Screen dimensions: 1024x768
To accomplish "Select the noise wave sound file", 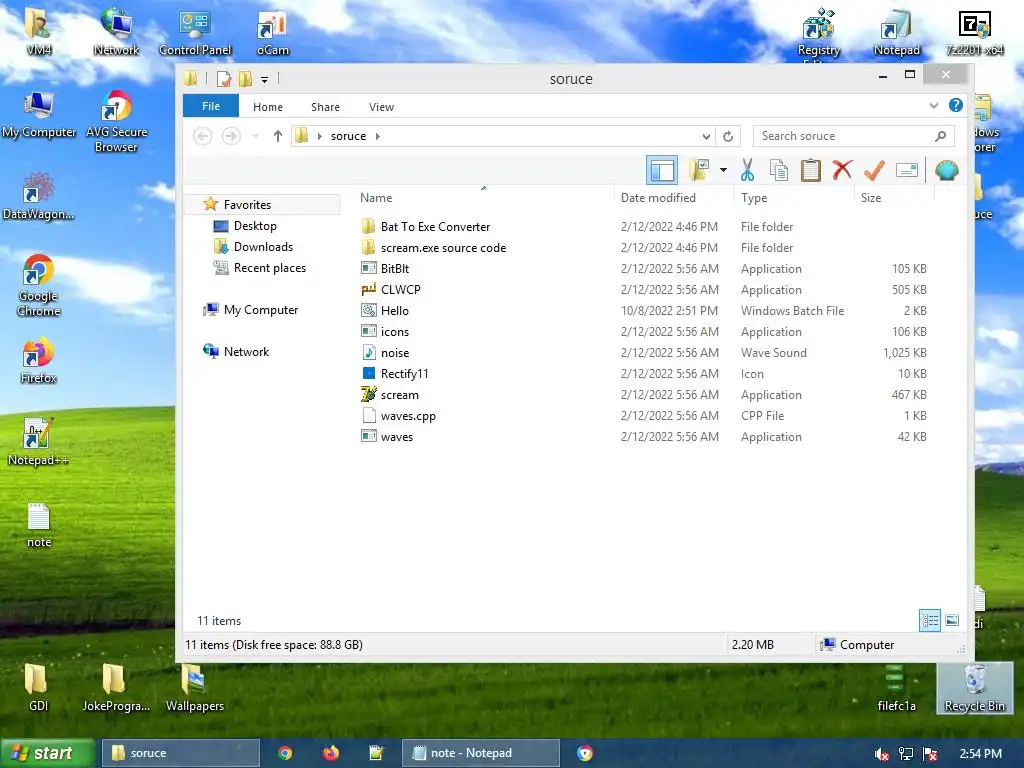I will click(x=394, y=353).
